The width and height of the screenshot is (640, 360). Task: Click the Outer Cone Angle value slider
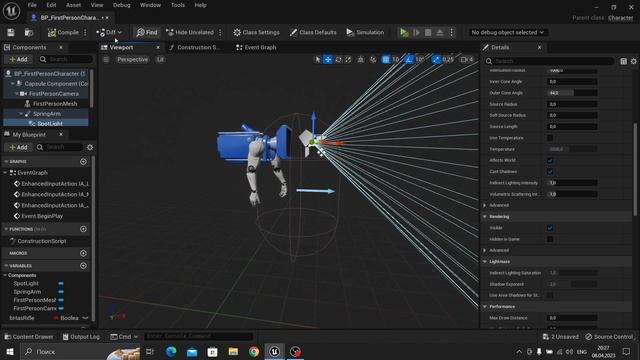(572, 93)
